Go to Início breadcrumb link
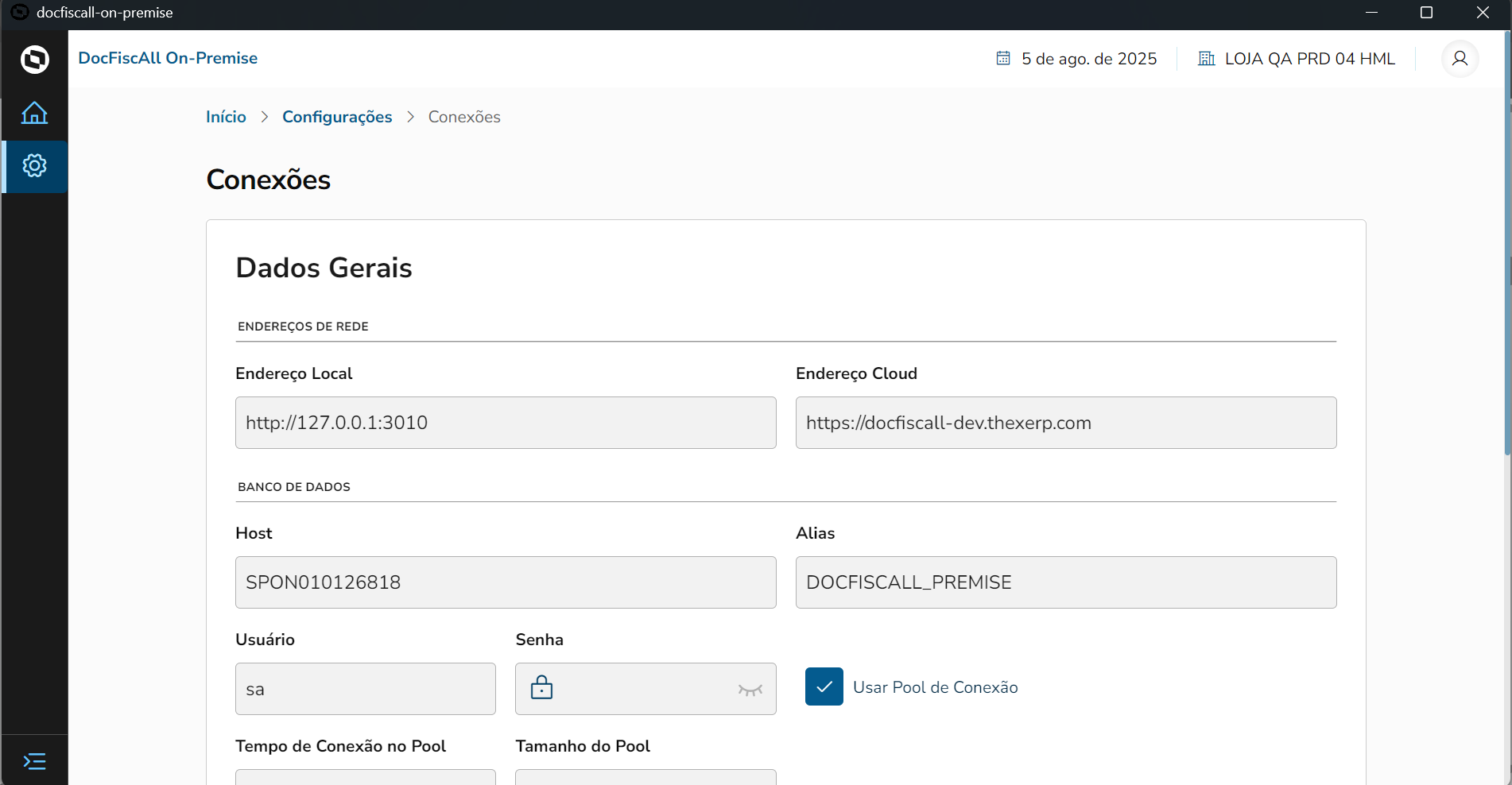The image size is (1512, 785). pyautogui.click(x=226, y=117)
